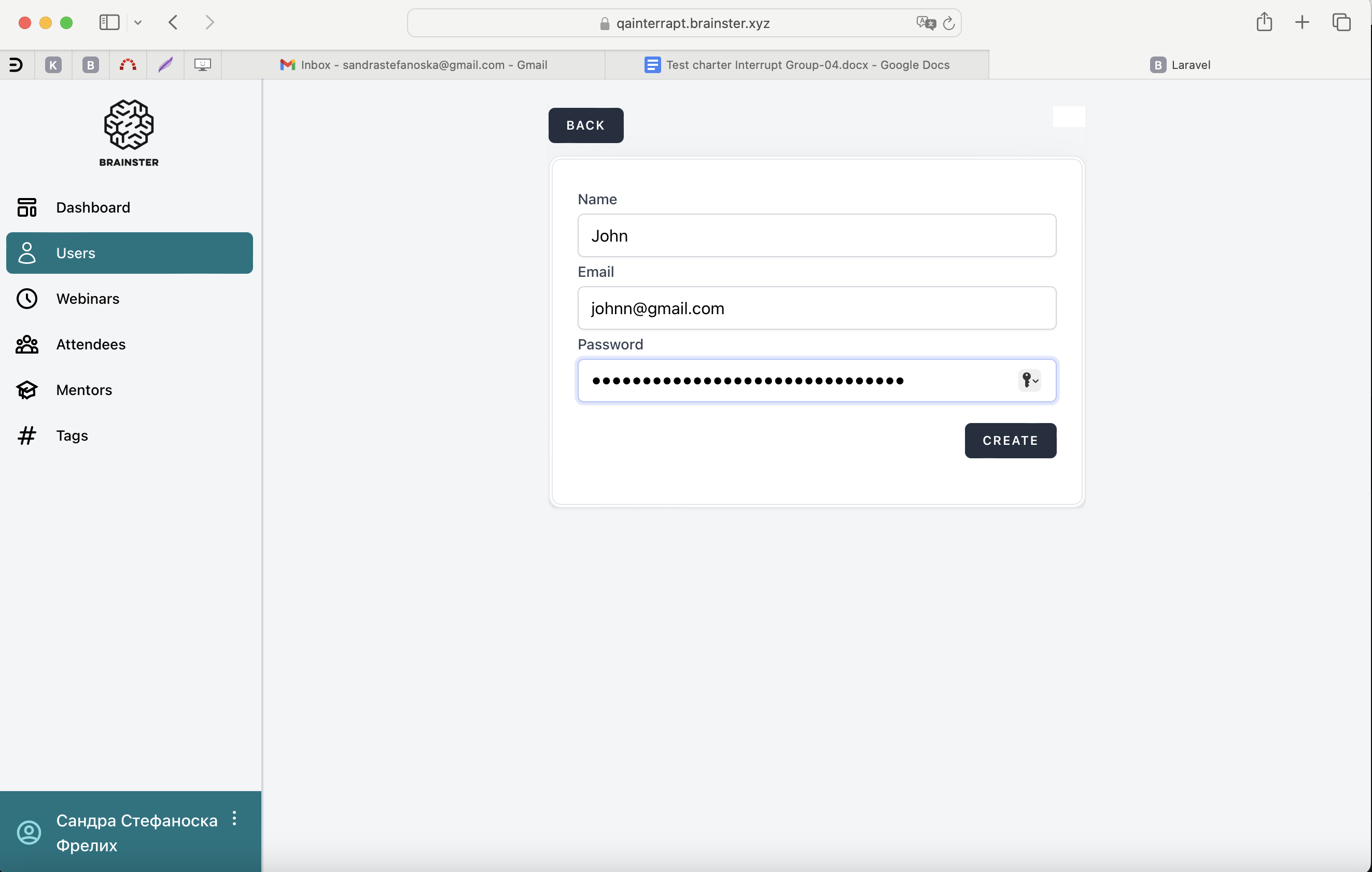Click the page translate icon in address bar
The height and width of the screenshot is (872, 1372).
coord(926,23)
